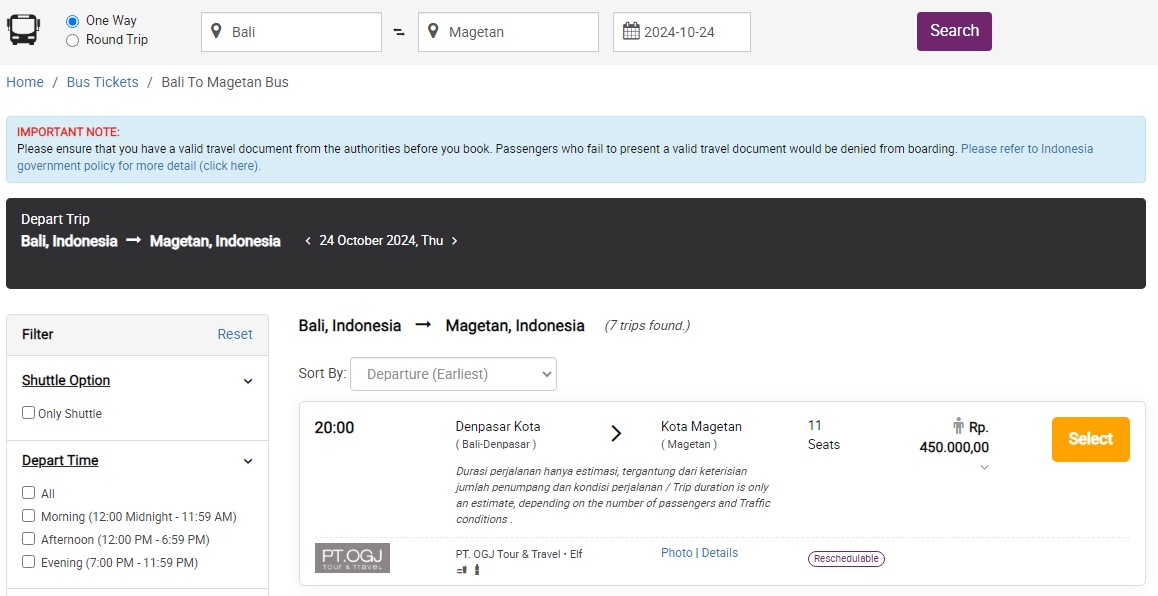Screen dimensions: 1158x596
Task: Select the One Way radio button
Action: [72, 21]
